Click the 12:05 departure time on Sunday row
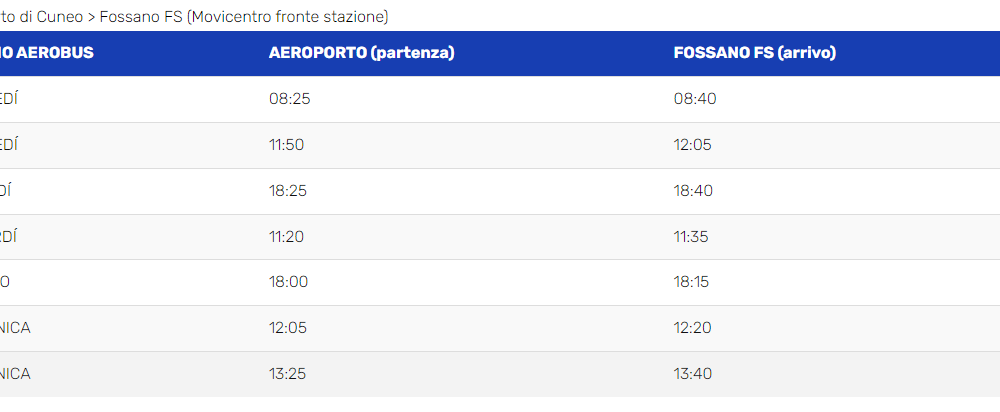This screenshot has height=412, width=1000. [288, 328]
